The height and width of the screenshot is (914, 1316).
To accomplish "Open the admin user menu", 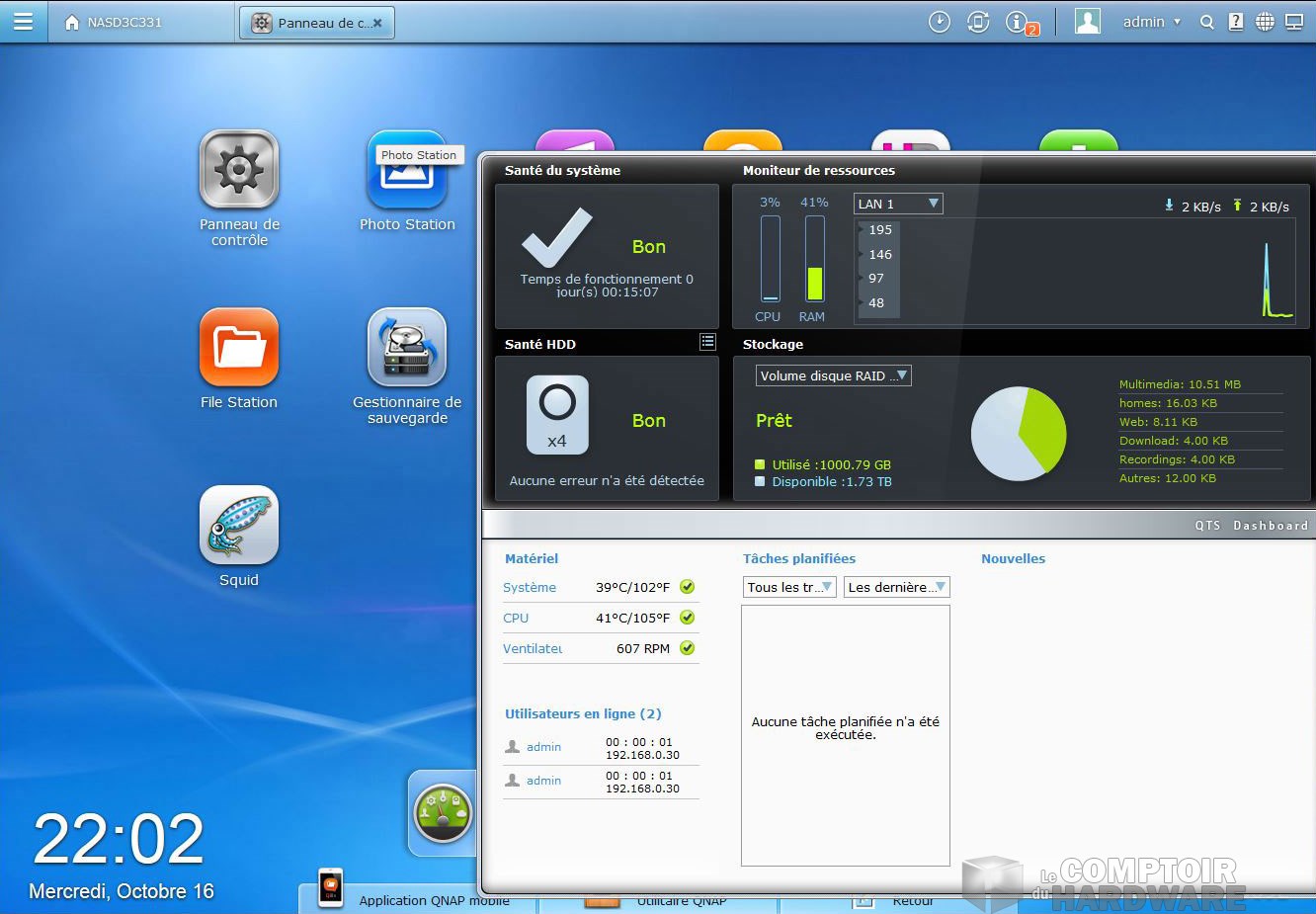I will click(1151, 22).
